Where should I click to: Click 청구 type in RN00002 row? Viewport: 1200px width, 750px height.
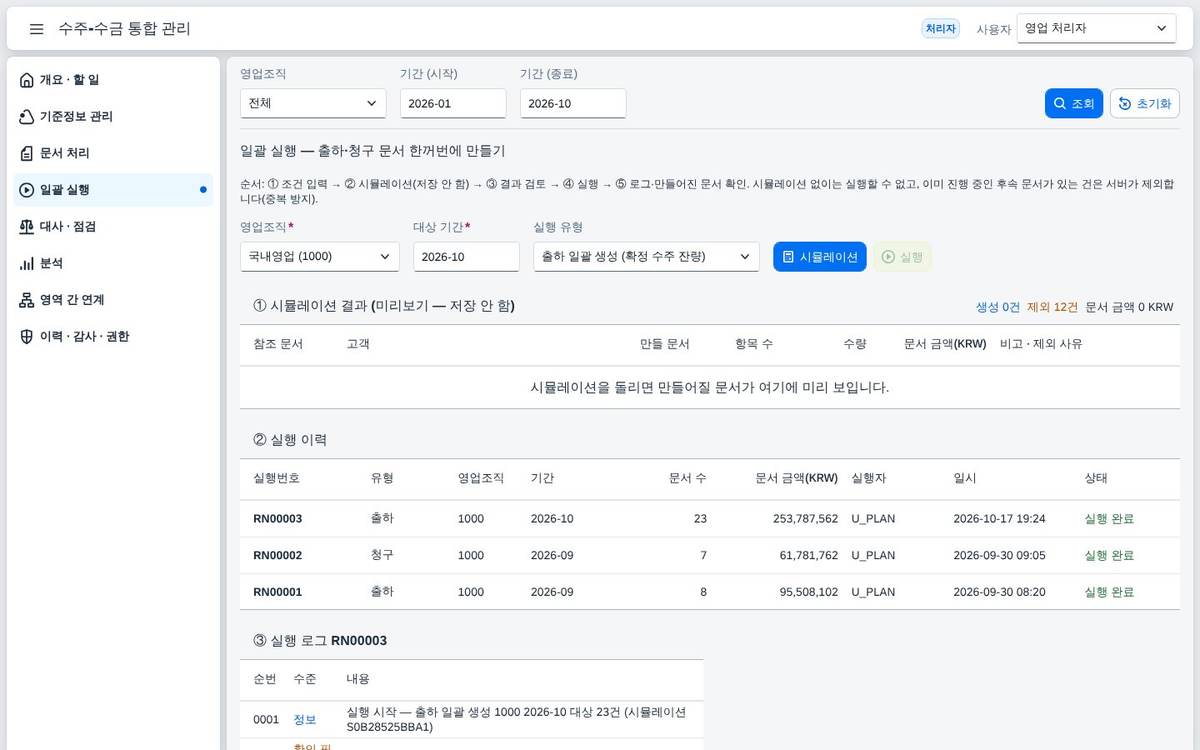coord(382,555)
